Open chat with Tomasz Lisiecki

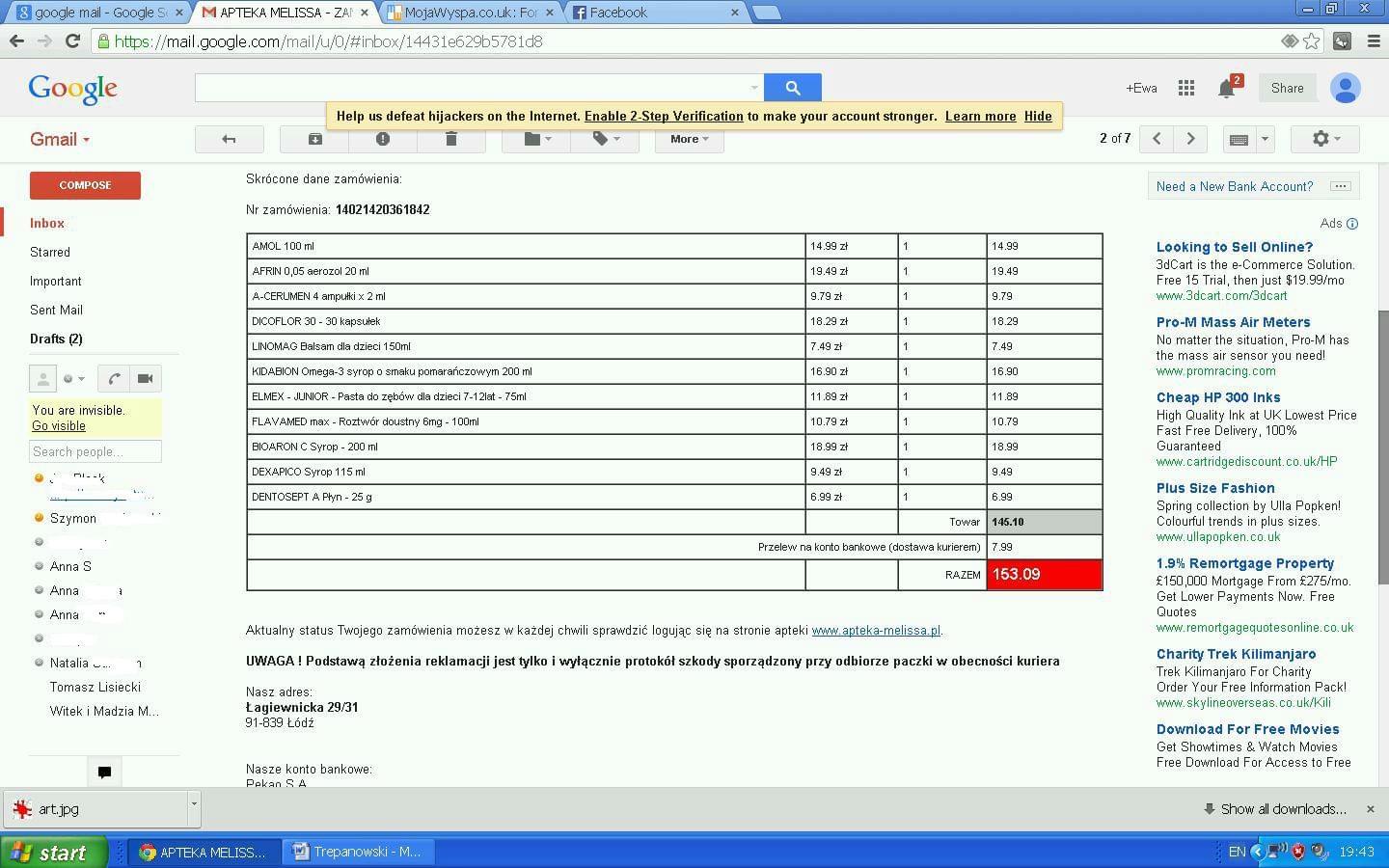click(x=95, y=687)
